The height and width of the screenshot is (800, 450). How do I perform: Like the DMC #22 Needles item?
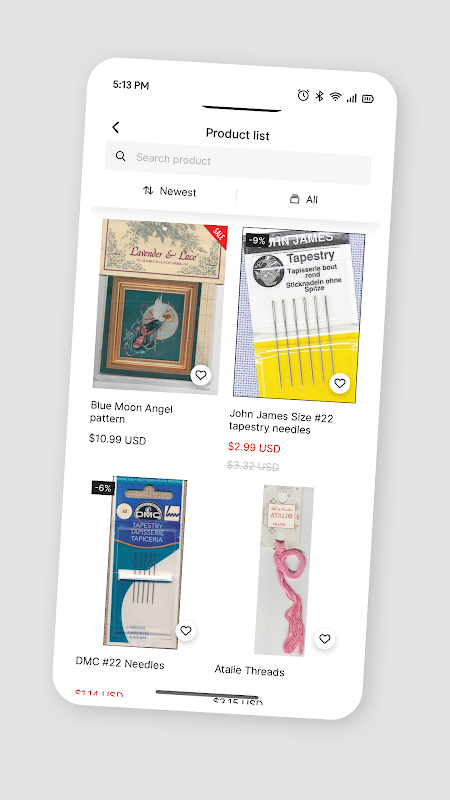pos(186,631)
